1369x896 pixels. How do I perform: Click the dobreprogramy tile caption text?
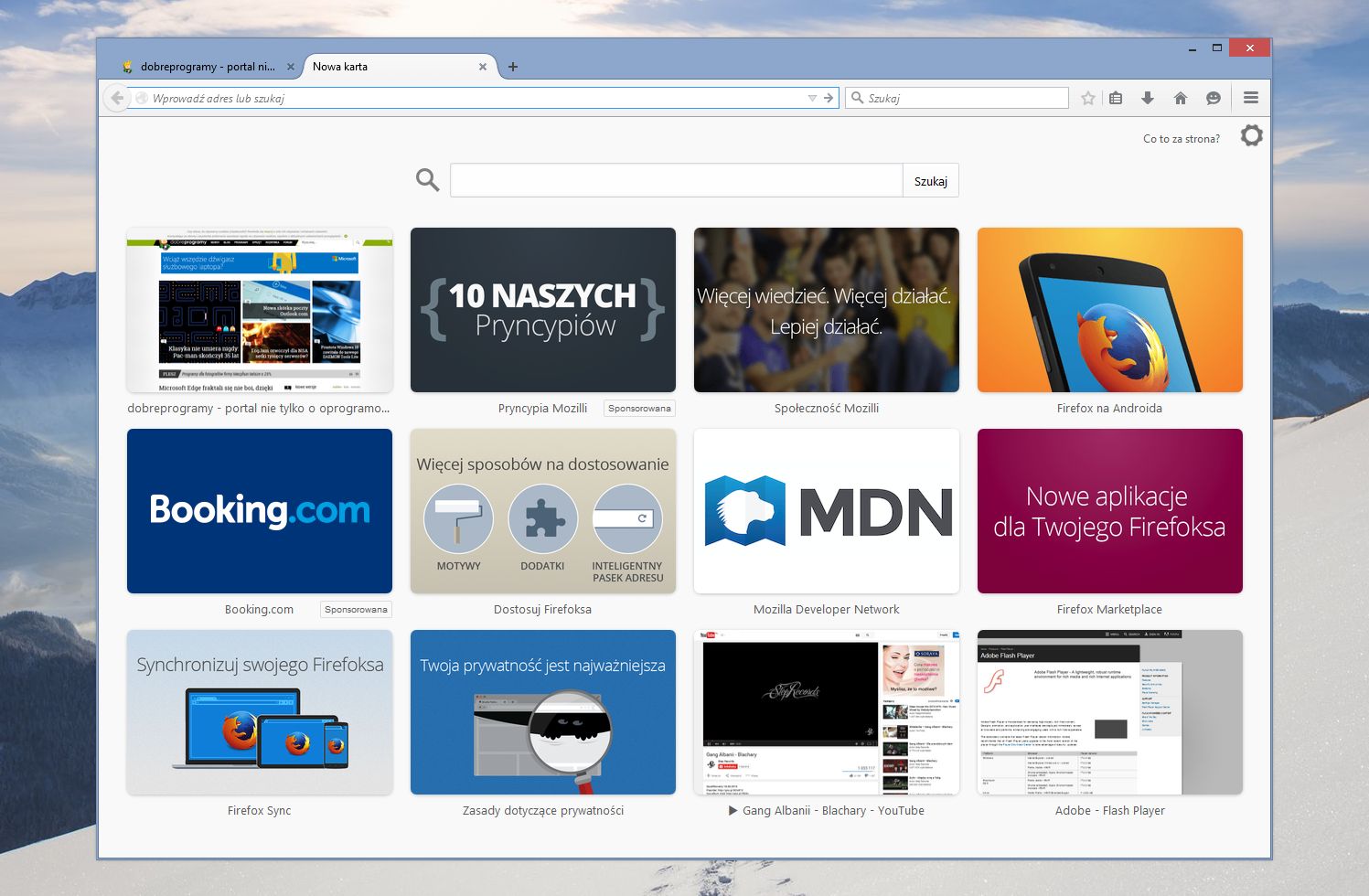point(259,409)
